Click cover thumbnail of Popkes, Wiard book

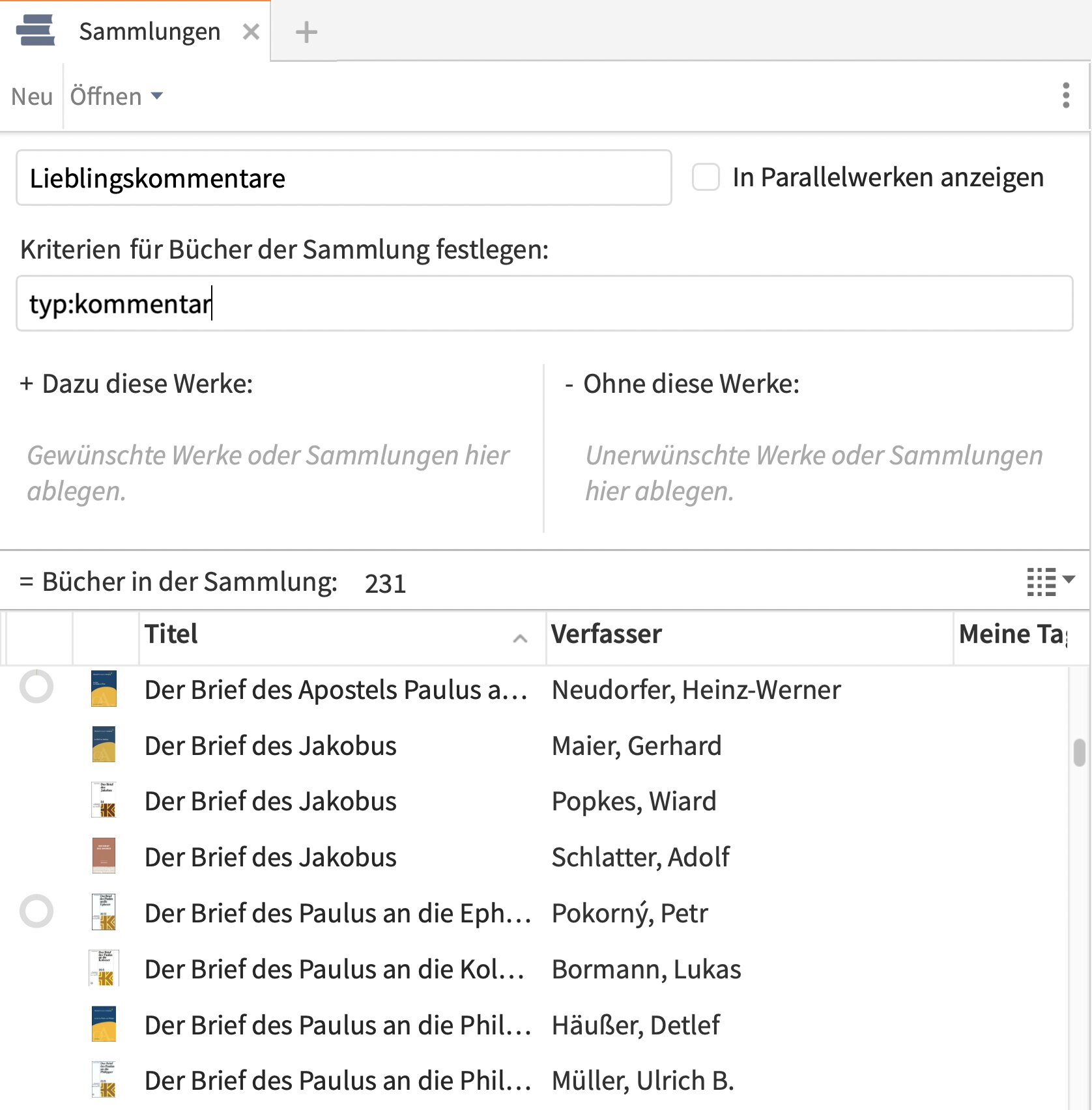click(104, 801)
